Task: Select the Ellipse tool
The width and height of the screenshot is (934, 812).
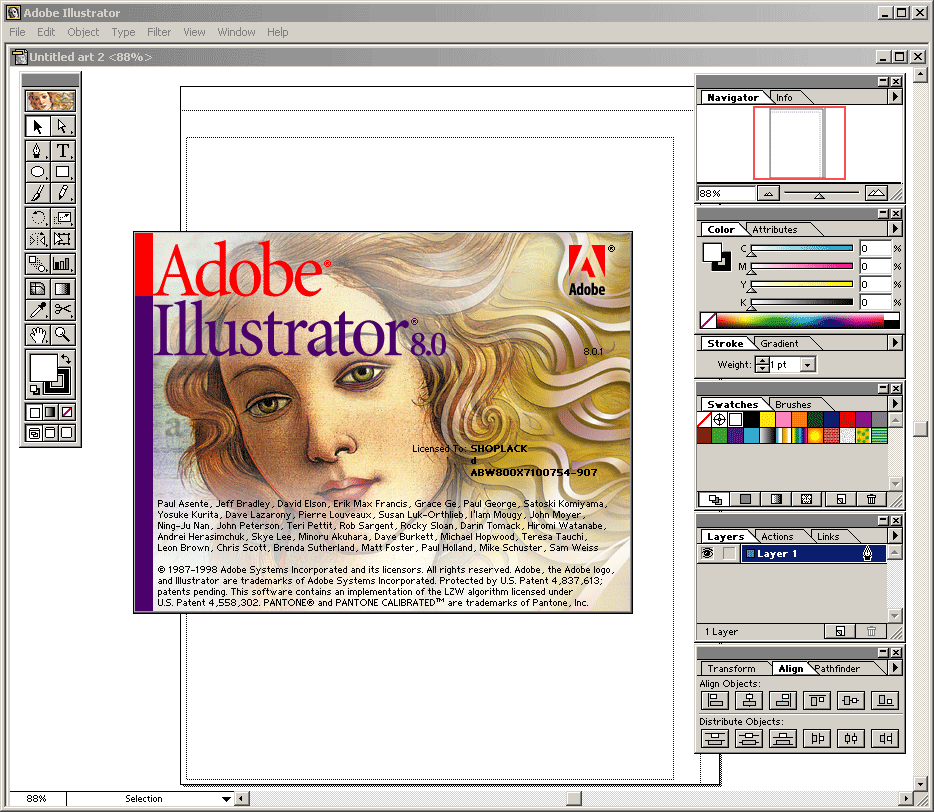Action: coord(38,172)
